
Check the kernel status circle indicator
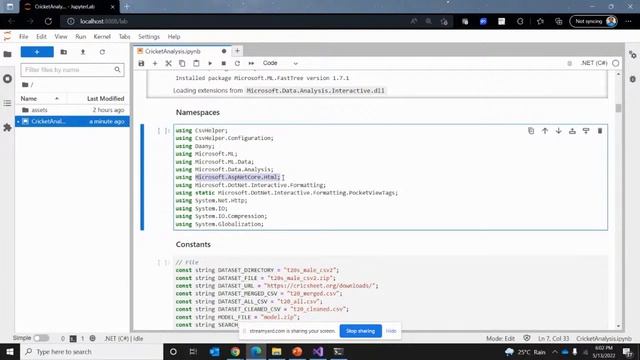[x=616, y=63]
